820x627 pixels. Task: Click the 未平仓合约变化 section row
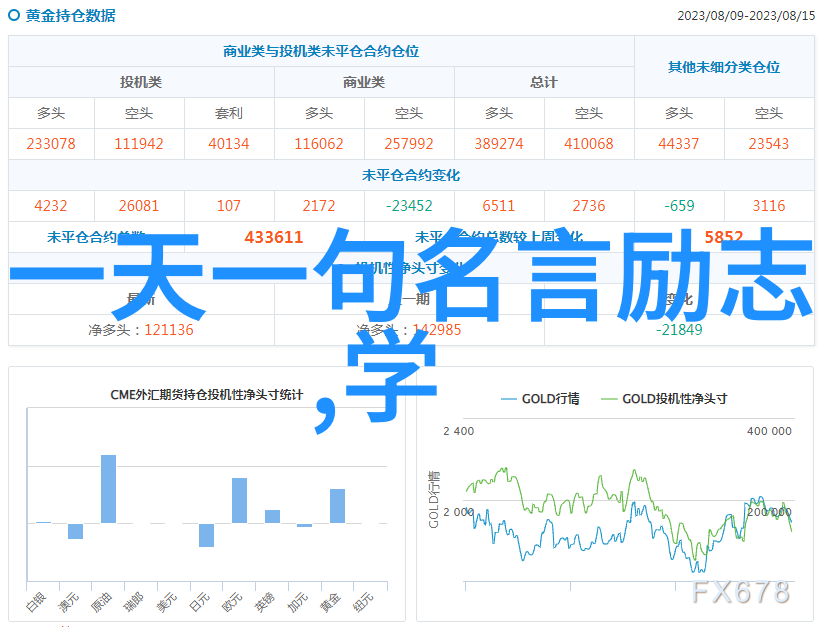[411, 175]
